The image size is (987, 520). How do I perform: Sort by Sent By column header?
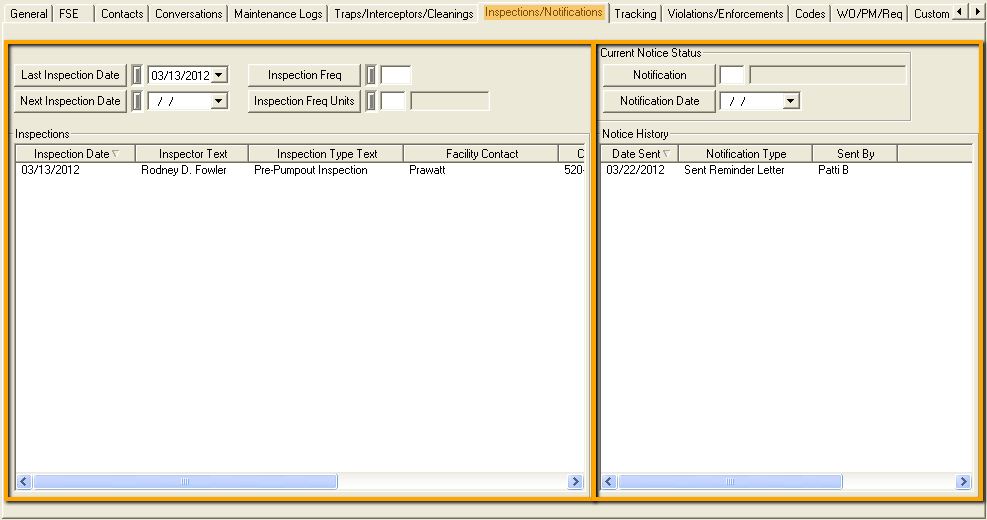[x=855, y=154]
